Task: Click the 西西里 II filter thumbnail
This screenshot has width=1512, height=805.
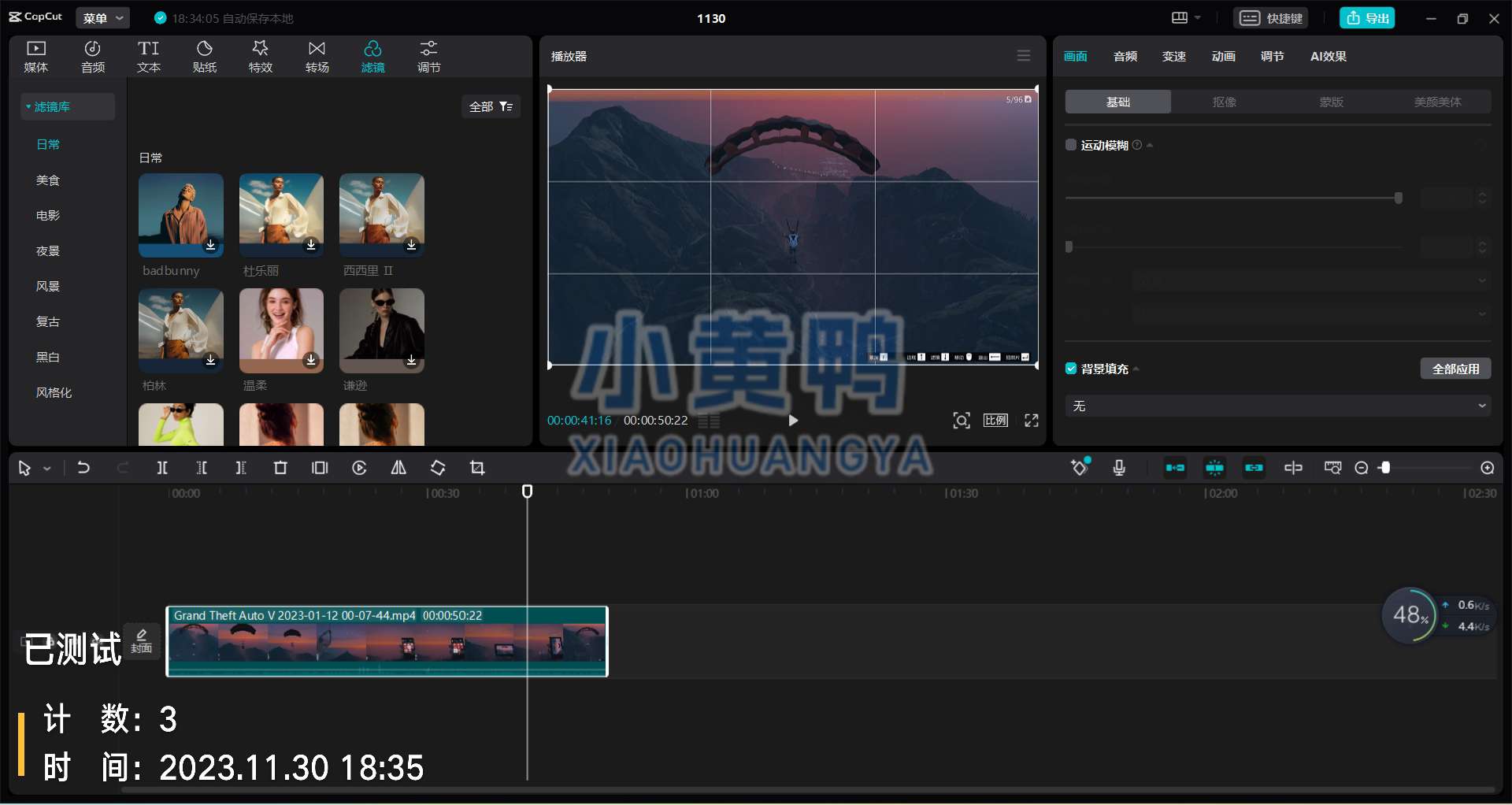Action: (x=382, y=215)
